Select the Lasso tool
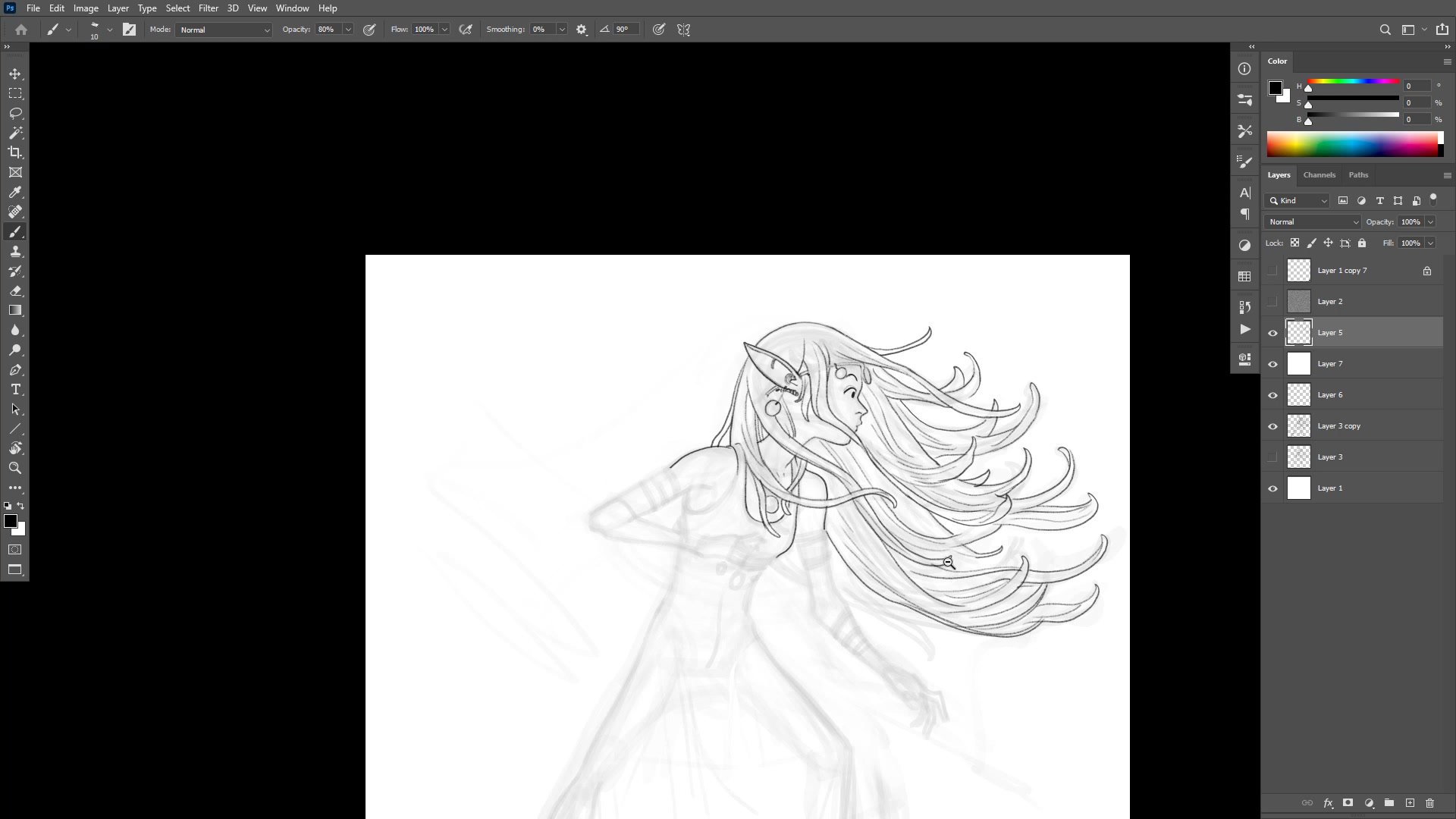Viewport: 1456px width, 819px height. click(x=15, y=113)
